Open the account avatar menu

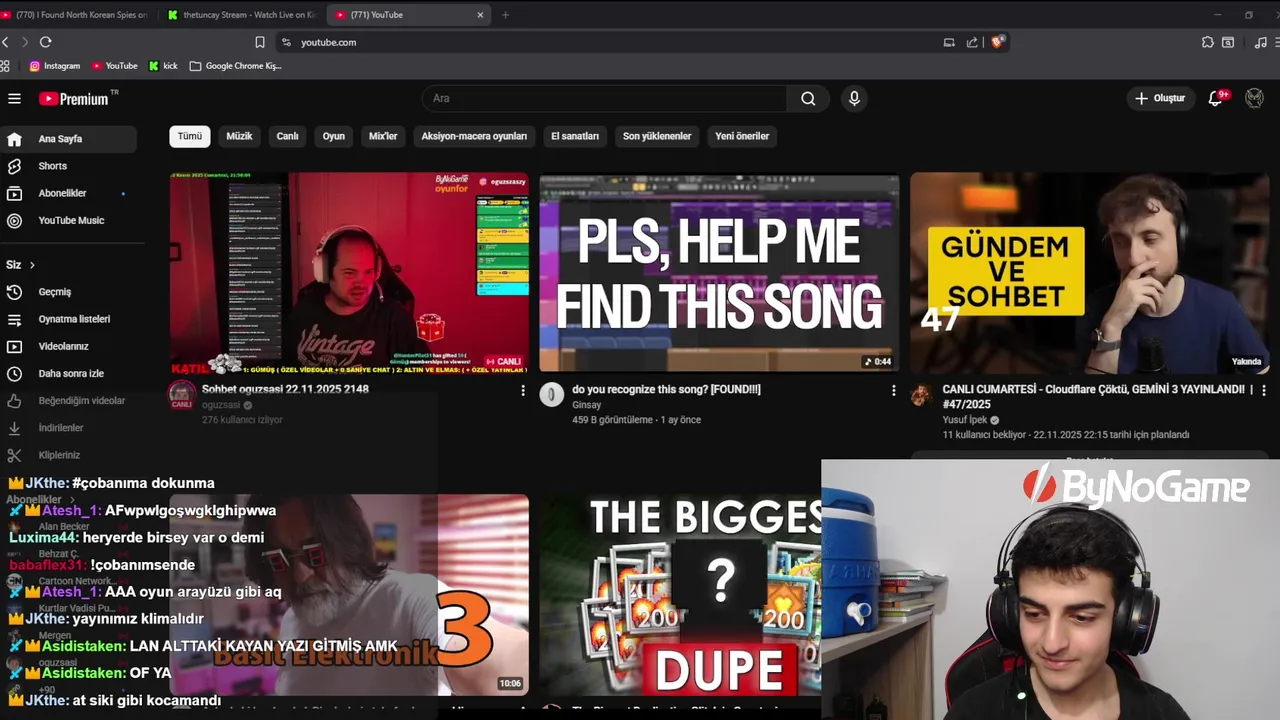(1254, 98)
